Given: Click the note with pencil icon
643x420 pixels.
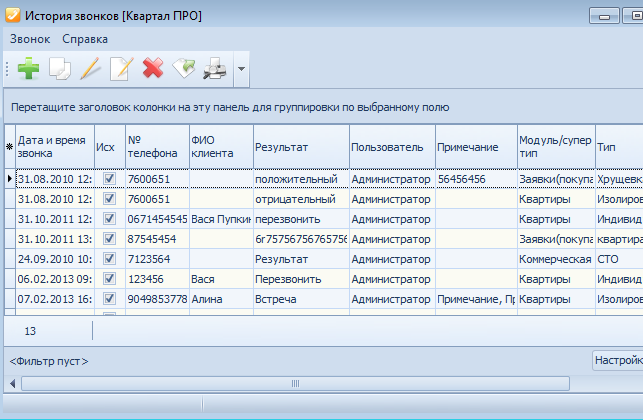Looking at the screenshot, I should [x=121, y=69].
